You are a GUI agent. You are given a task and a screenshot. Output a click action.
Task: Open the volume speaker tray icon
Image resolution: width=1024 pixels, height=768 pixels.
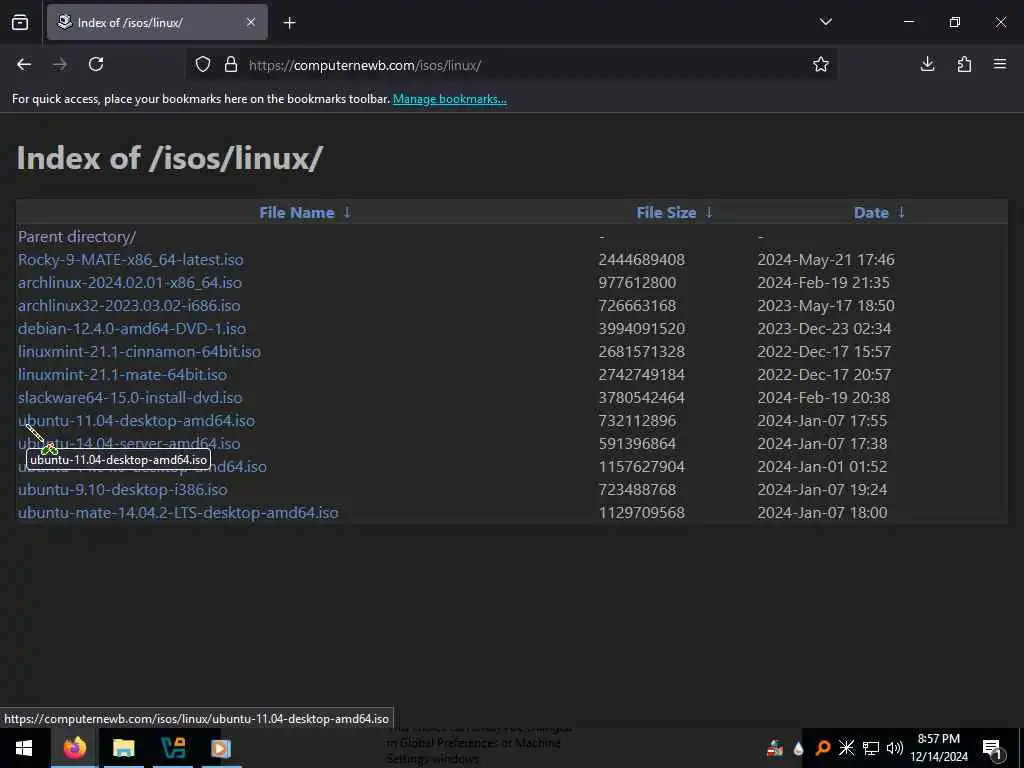[895, 748]
